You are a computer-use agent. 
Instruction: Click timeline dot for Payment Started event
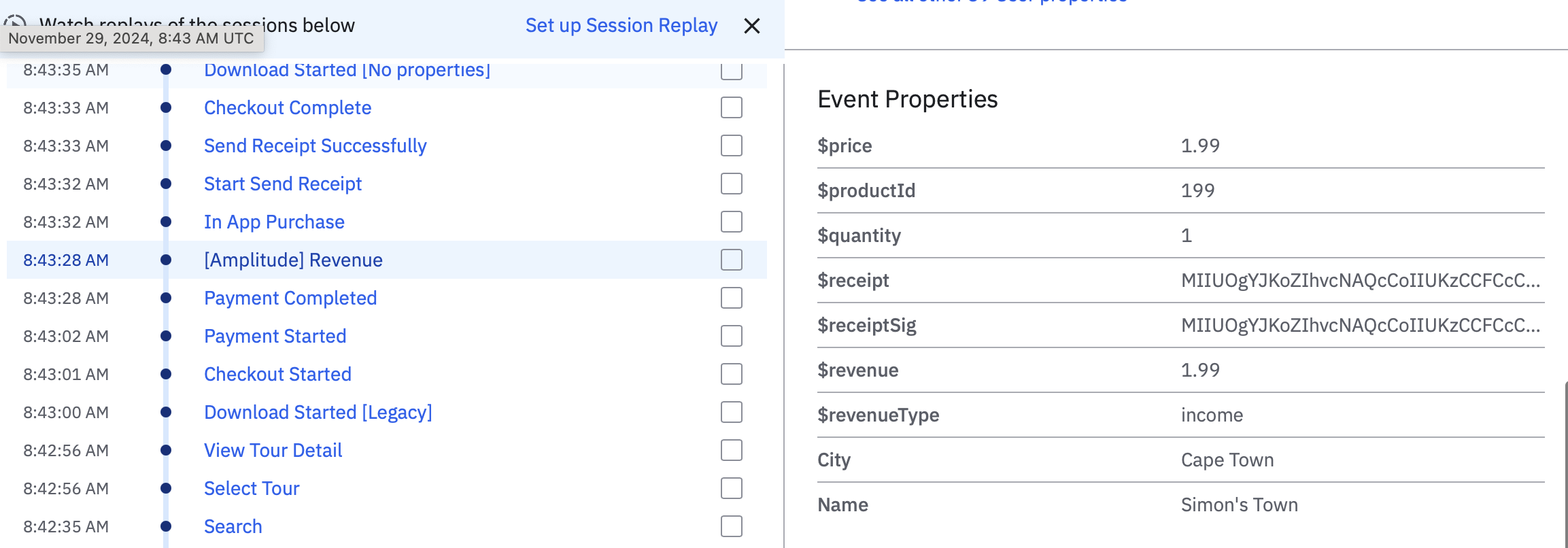(x=166, y=336)
